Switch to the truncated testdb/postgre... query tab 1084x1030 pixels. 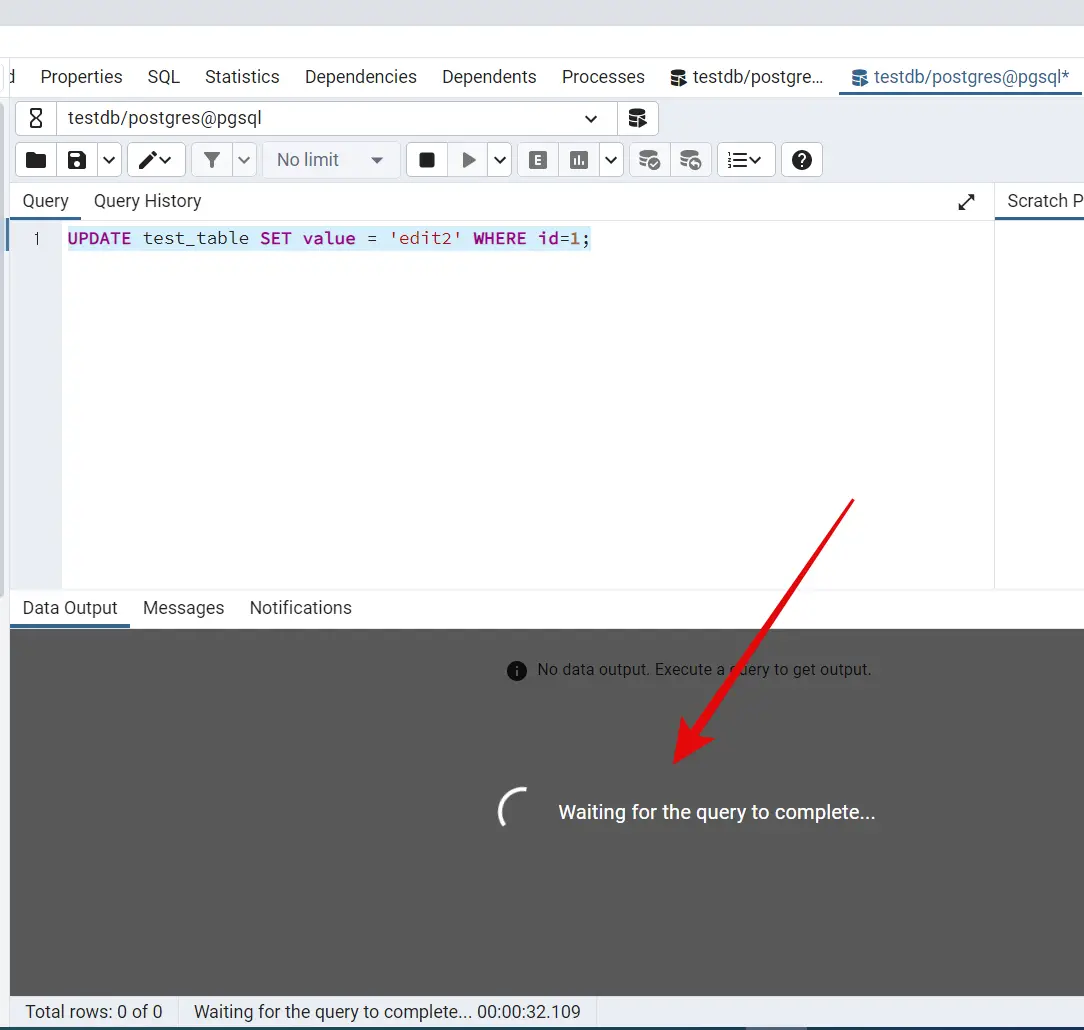point(747,77)
